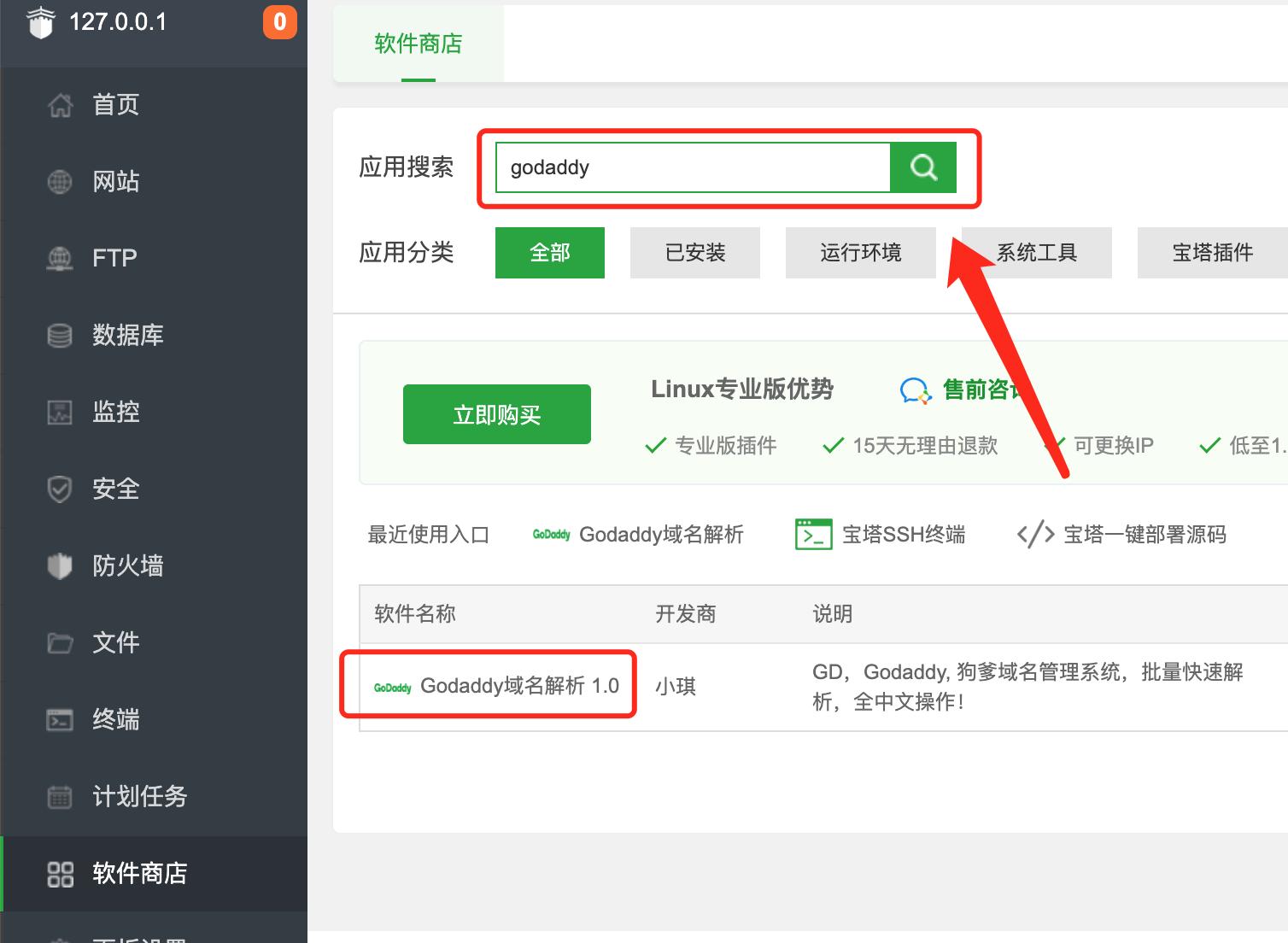
Task: Click the calendar icon beside 计划任务
Action: pyautogui.click(x=60, y=796)
